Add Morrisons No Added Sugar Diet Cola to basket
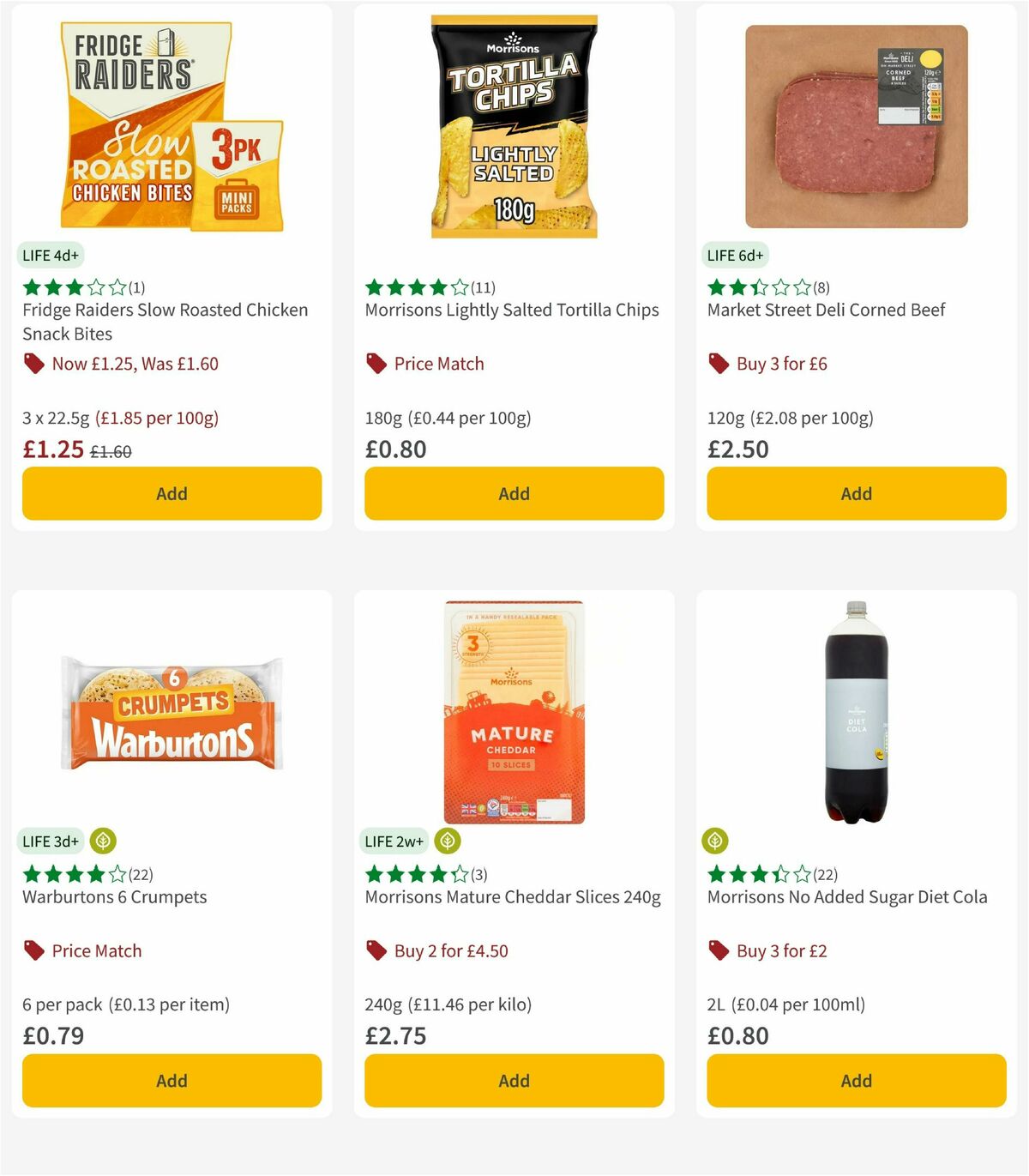The image size is (1029, 1176). coord(855,1080)
